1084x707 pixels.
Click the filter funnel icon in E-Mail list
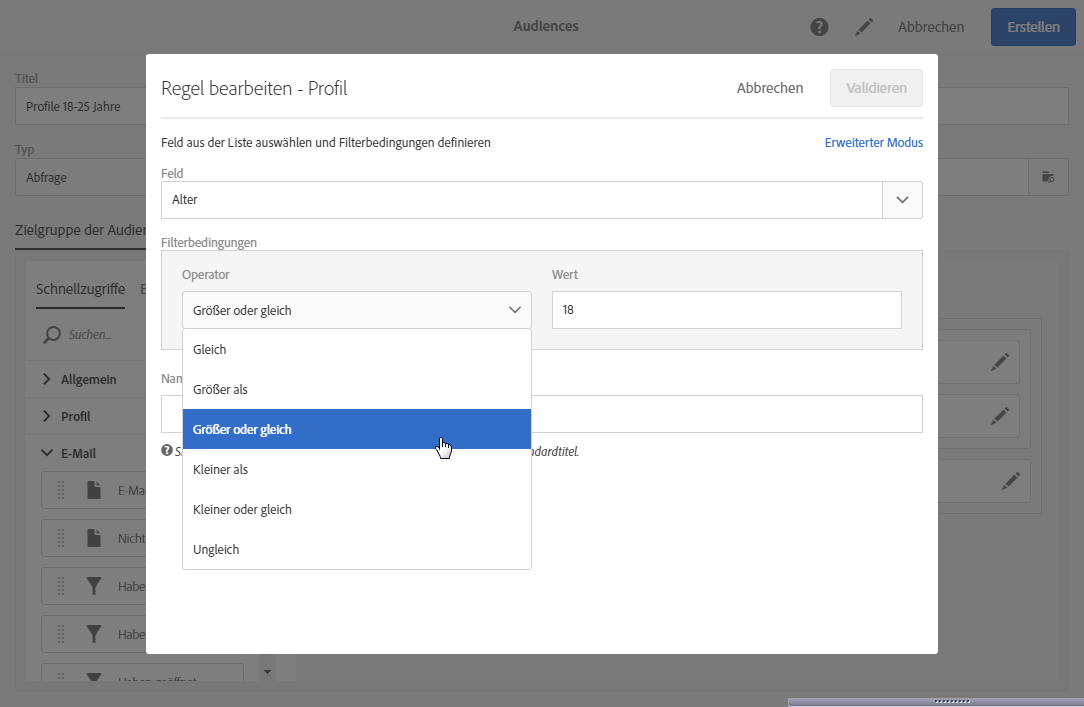point(94,587)
